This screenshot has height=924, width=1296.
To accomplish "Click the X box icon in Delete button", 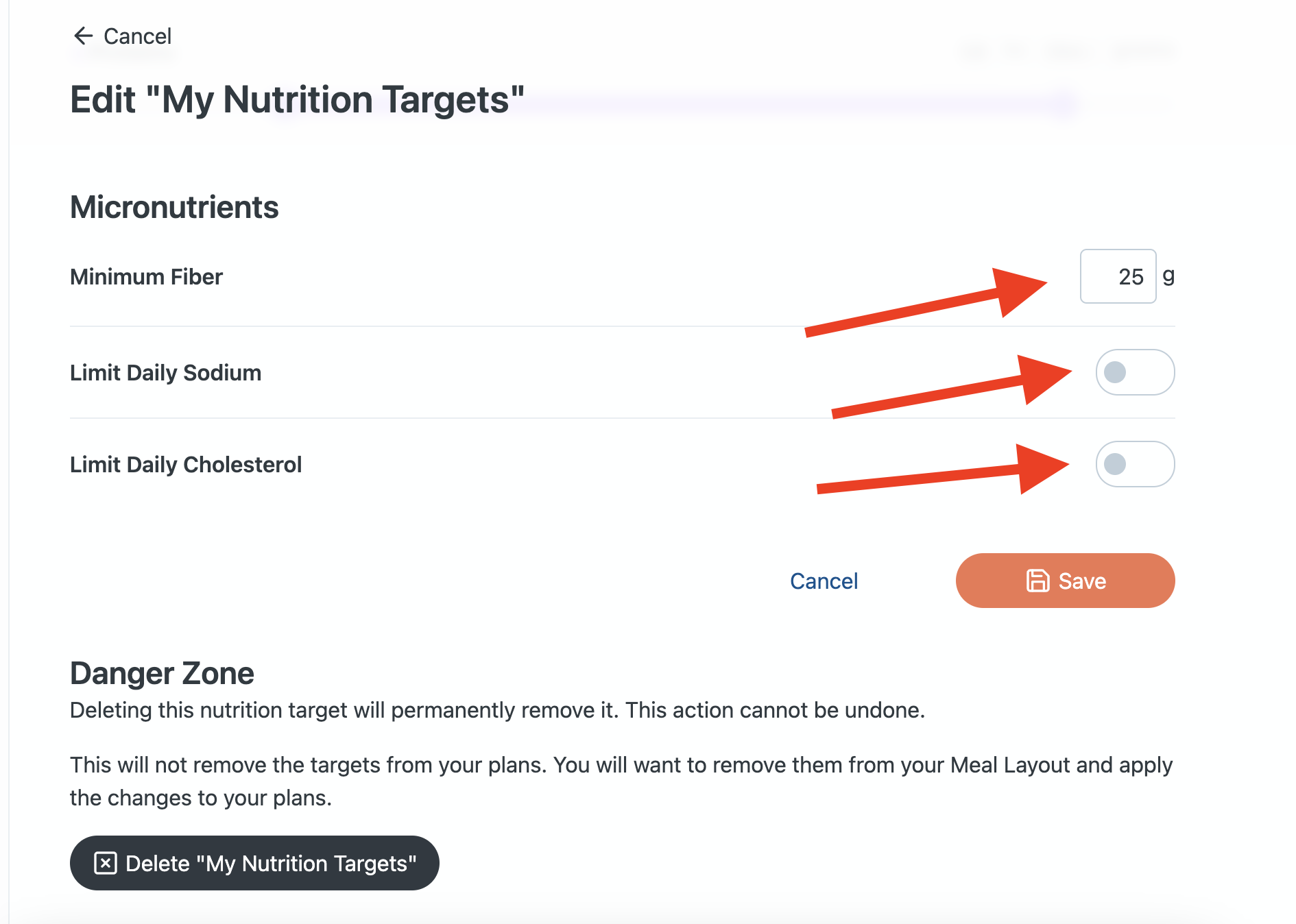I will tap(106, 863).
